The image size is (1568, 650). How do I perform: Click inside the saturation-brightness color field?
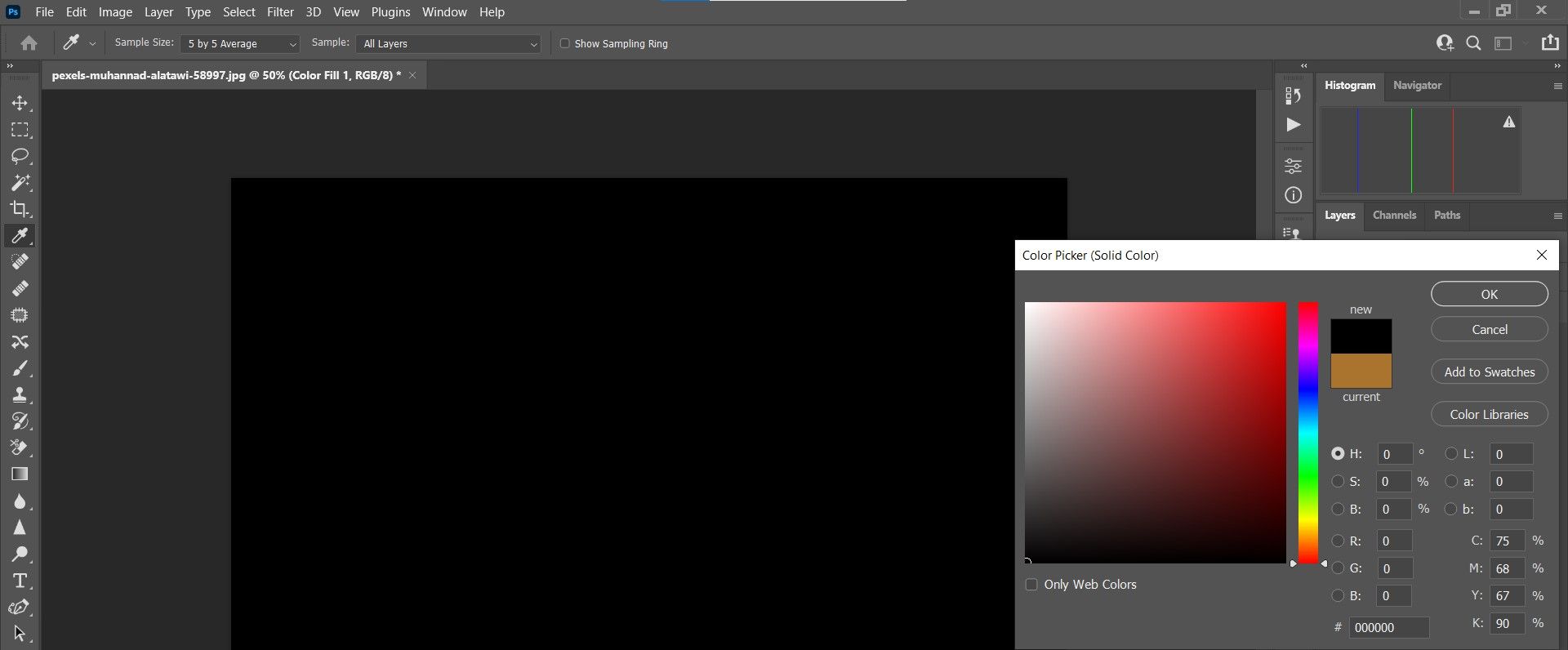tap(1156, 433)
